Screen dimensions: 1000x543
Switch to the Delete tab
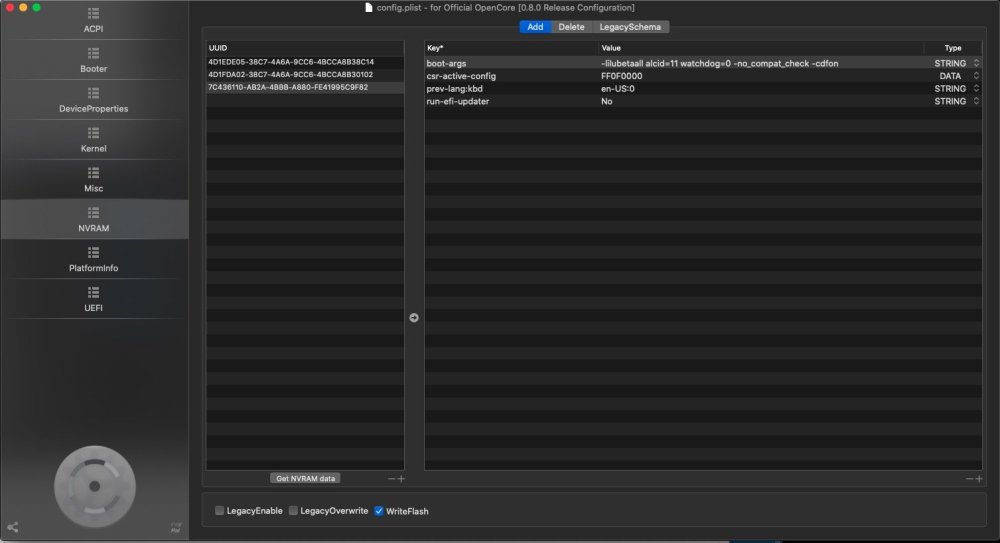[x=571, y=27]
